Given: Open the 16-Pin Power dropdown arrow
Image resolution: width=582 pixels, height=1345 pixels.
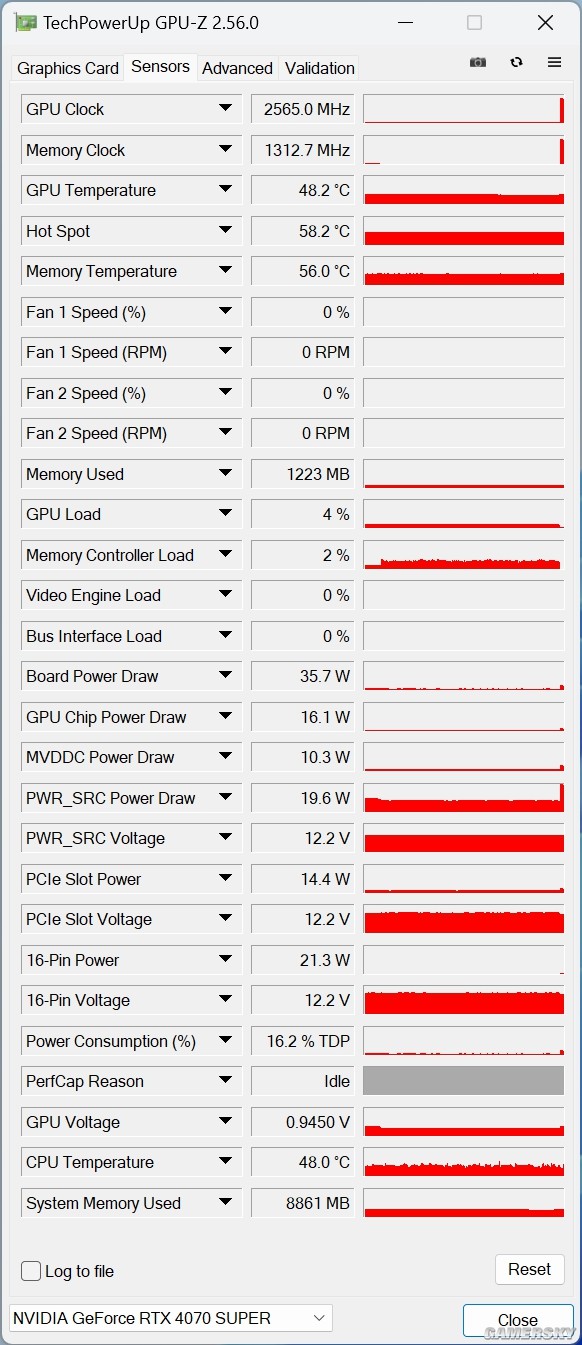Looking at the screenshot, I should coord(225,960).
